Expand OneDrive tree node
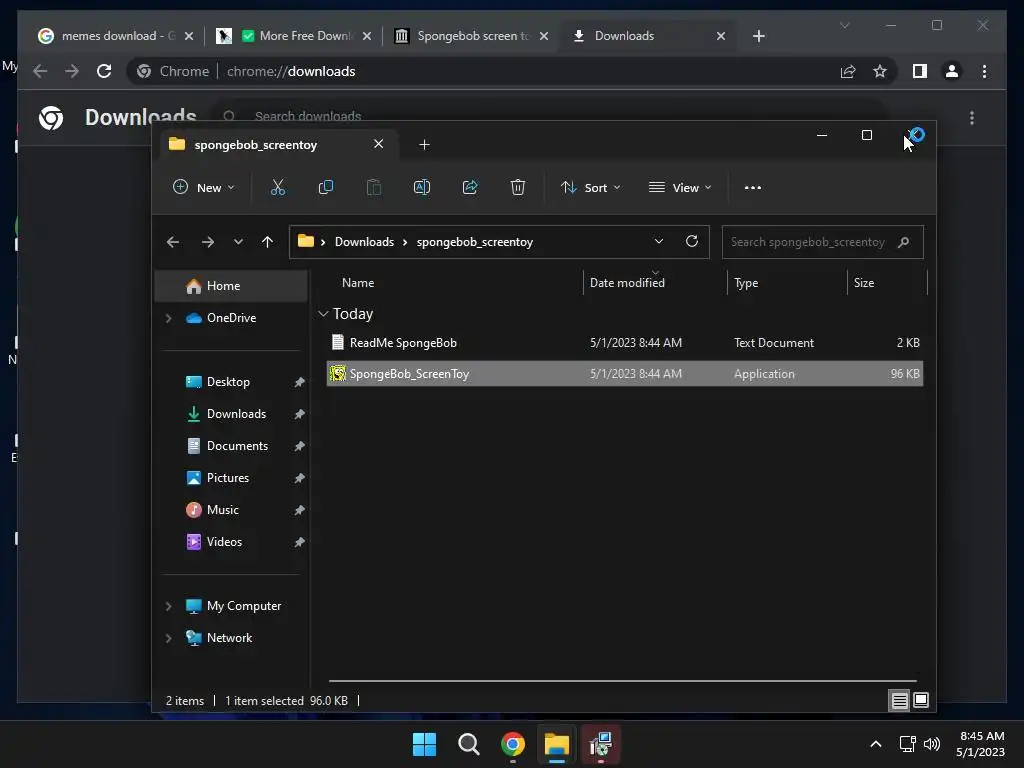Viewport: 1024px width, 768px height. (x=168, y=318)
